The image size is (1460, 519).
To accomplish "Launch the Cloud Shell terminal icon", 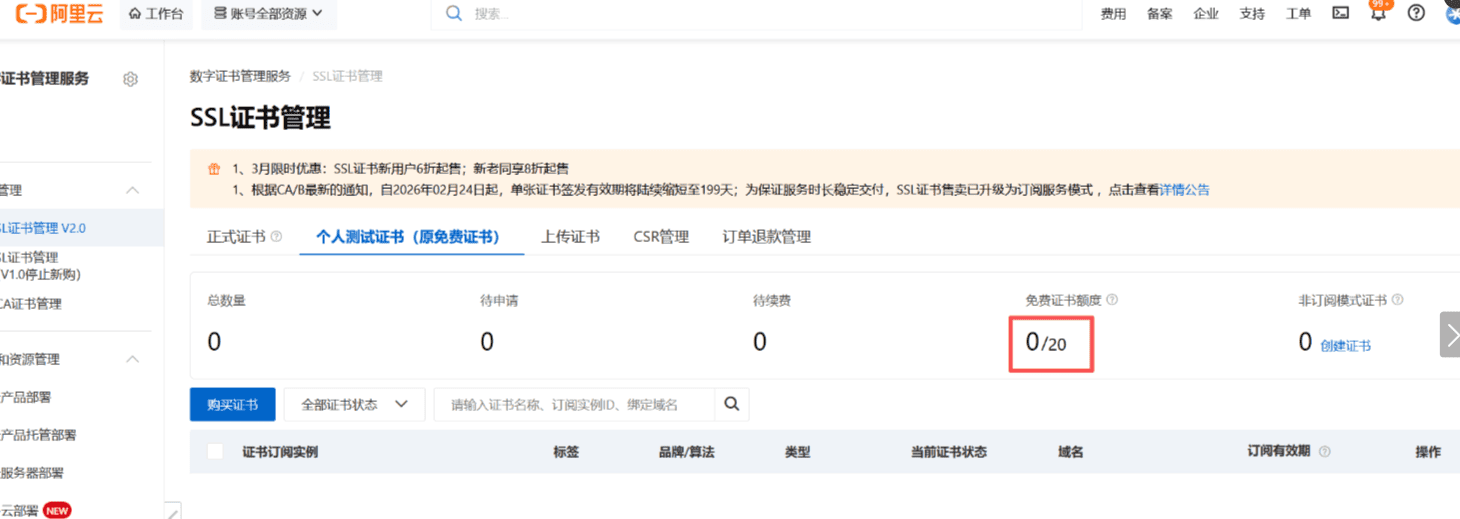I will click(1341, 13).
